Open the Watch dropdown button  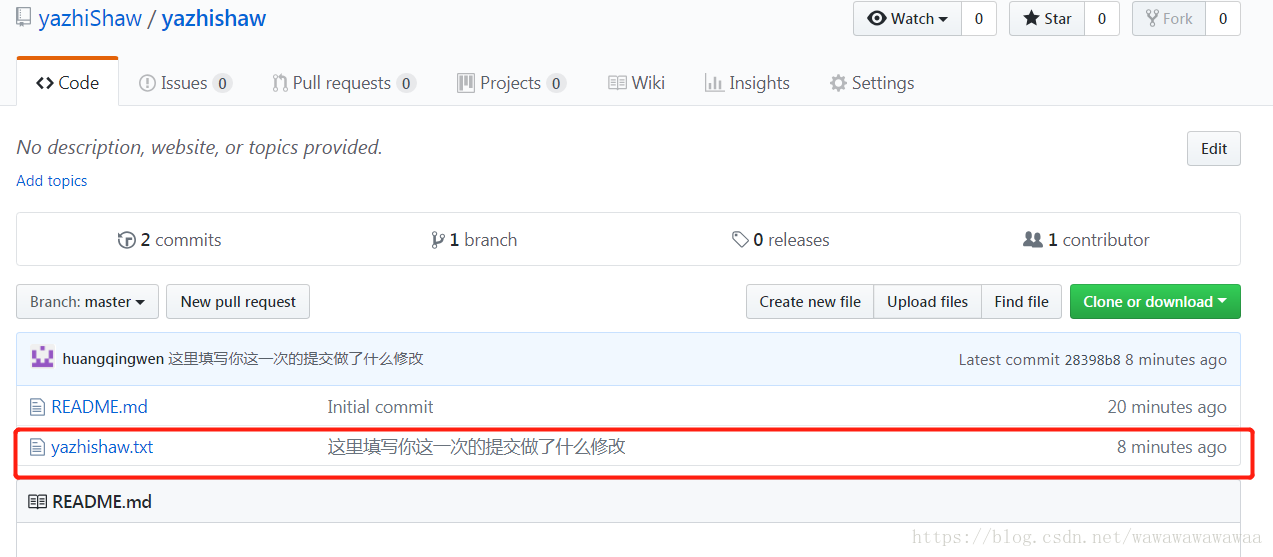click(908, 19)
